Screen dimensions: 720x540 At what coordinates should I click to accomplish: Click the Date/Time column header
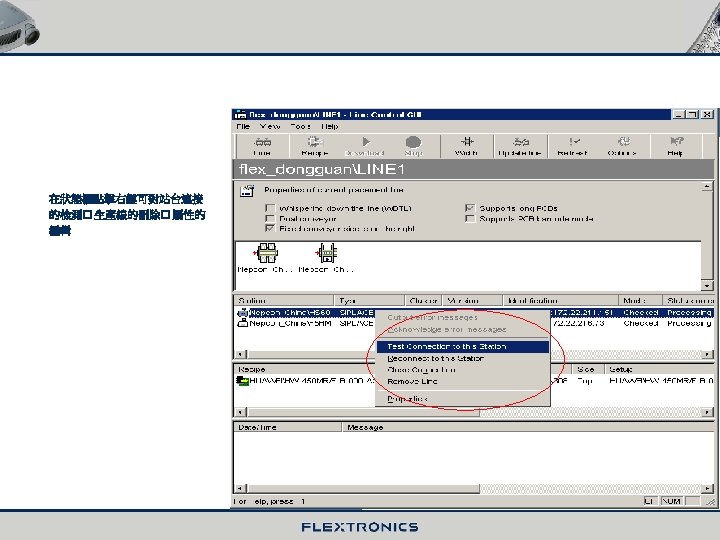pos(288,427)
